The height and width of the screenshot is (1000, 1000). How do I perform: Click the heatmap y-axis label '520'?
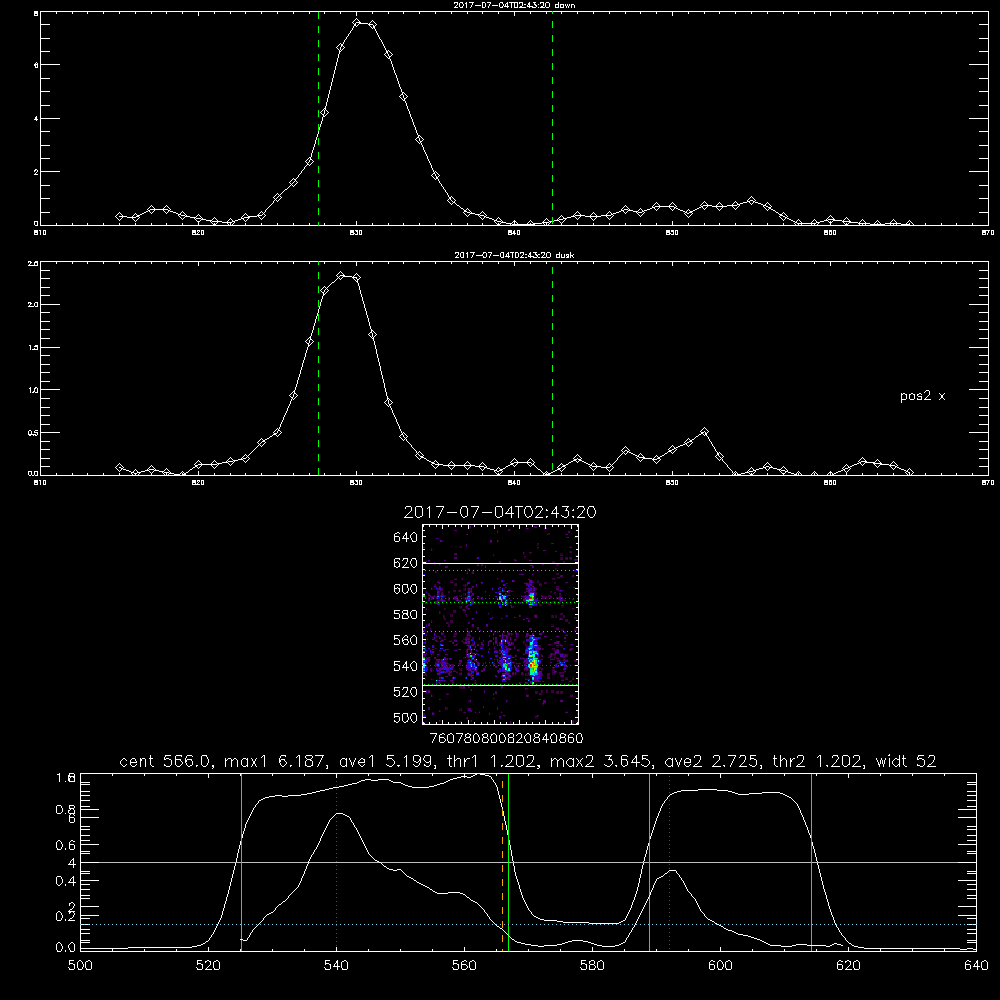(406, 692)
